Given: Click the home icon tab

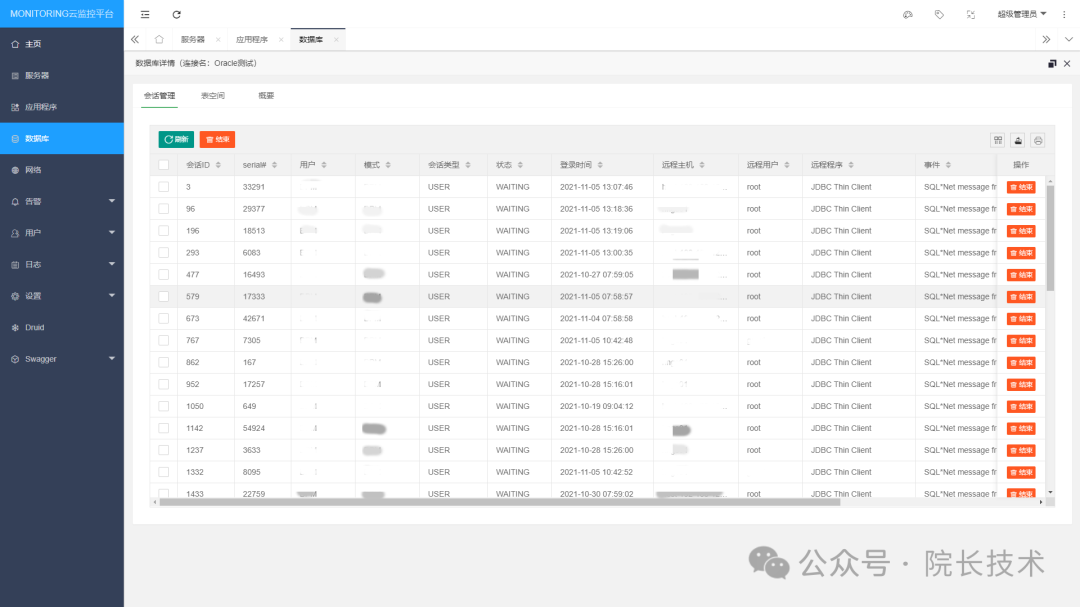Looking at the screenshot, I should coord(159,39).
